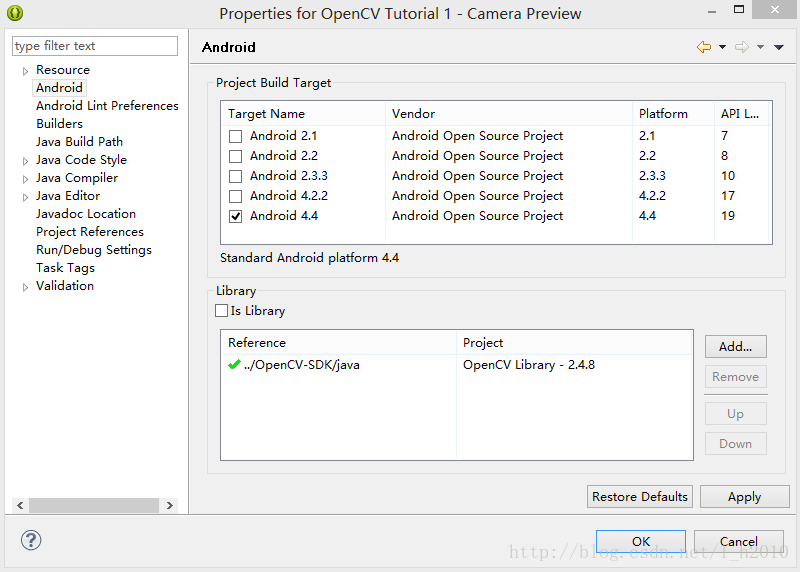The height and width of the screenshot is (572, 800).
Task: Click the Remove library button
Action: pyautogui.click(x=735, y=377)
